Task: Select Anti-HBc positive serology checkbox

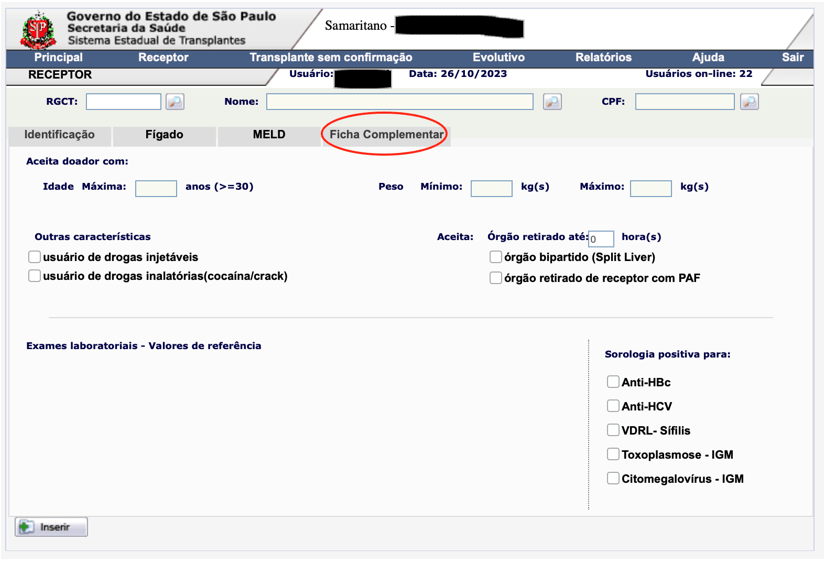Action: (x=613, y=382)
